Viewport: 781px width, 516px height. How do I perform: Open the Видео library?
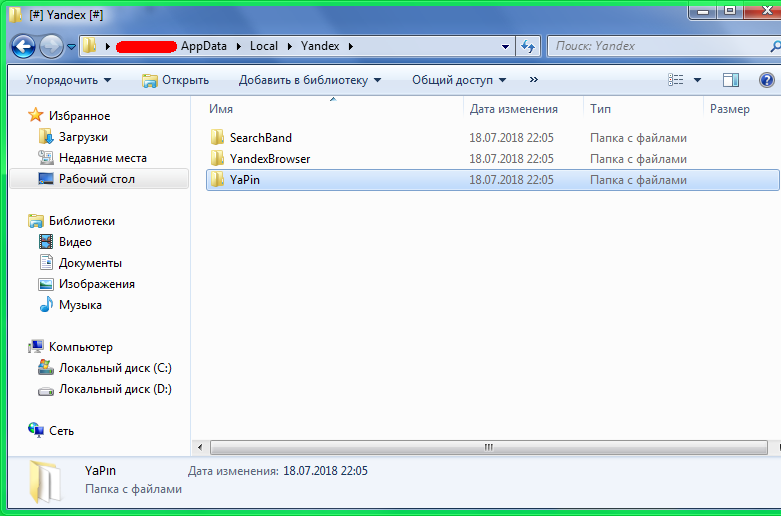75,242
